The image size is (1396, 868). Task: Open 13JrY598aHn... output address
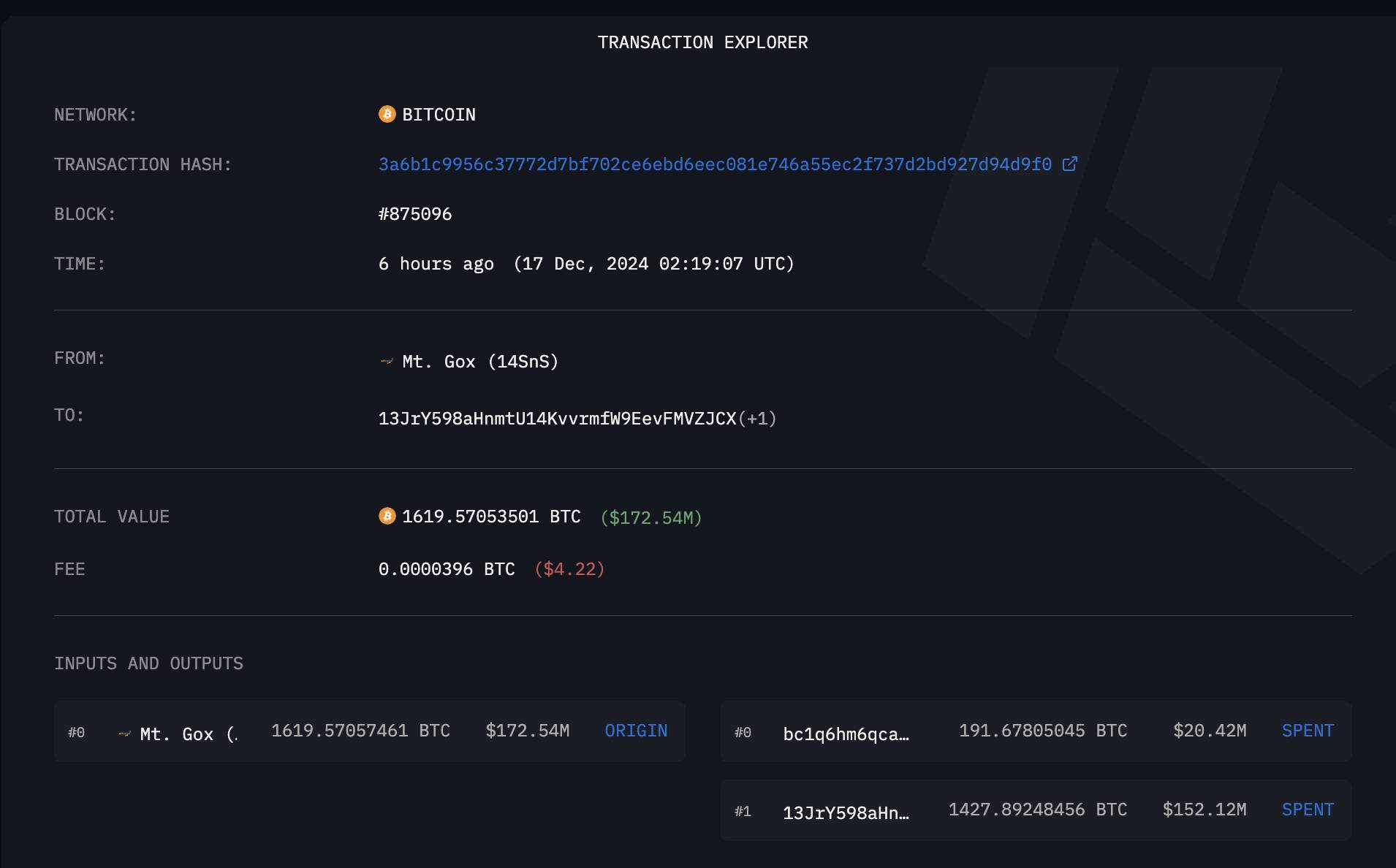[x=846, y=812]
